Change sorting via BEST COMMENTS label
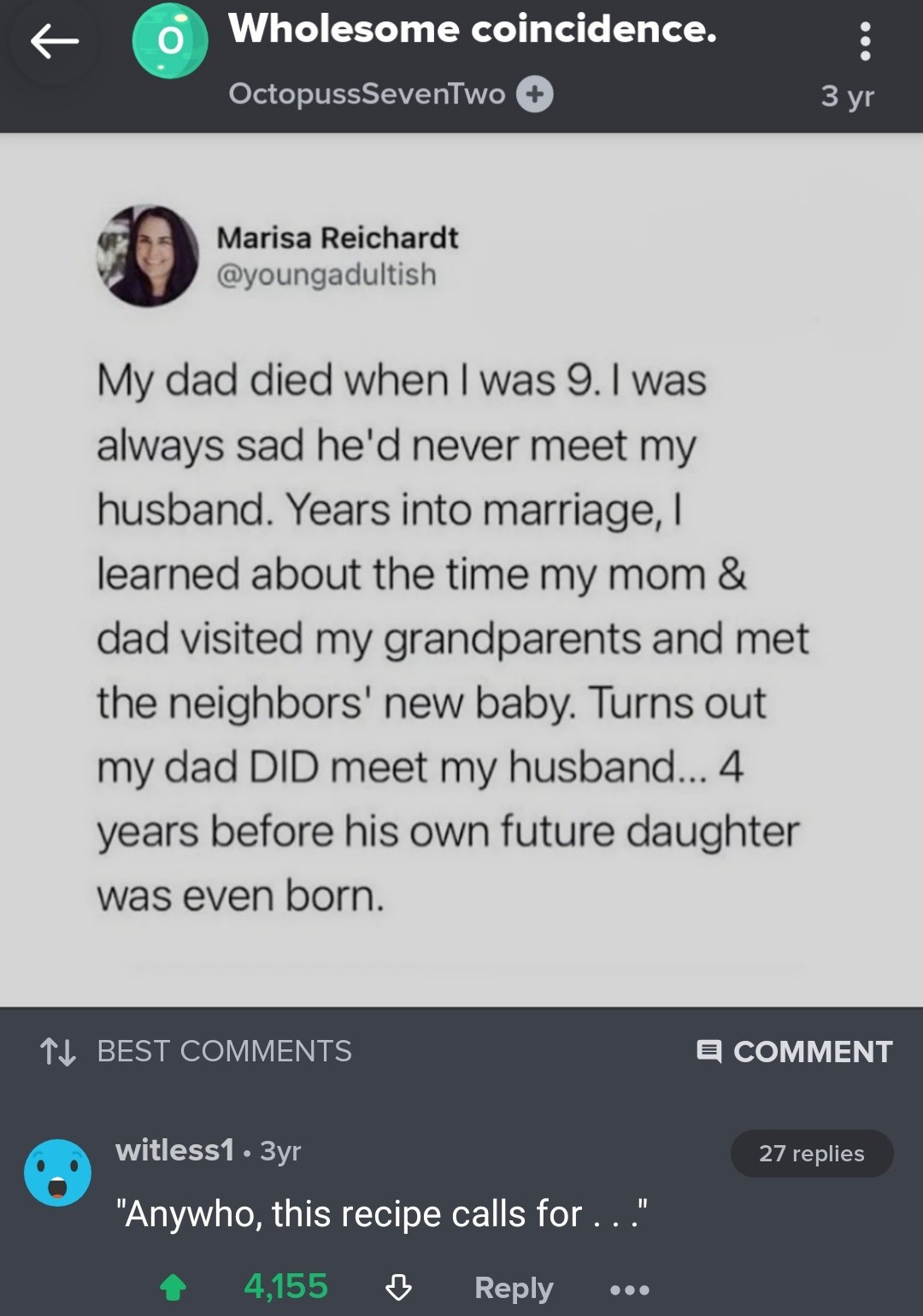 click(224, 1051)
